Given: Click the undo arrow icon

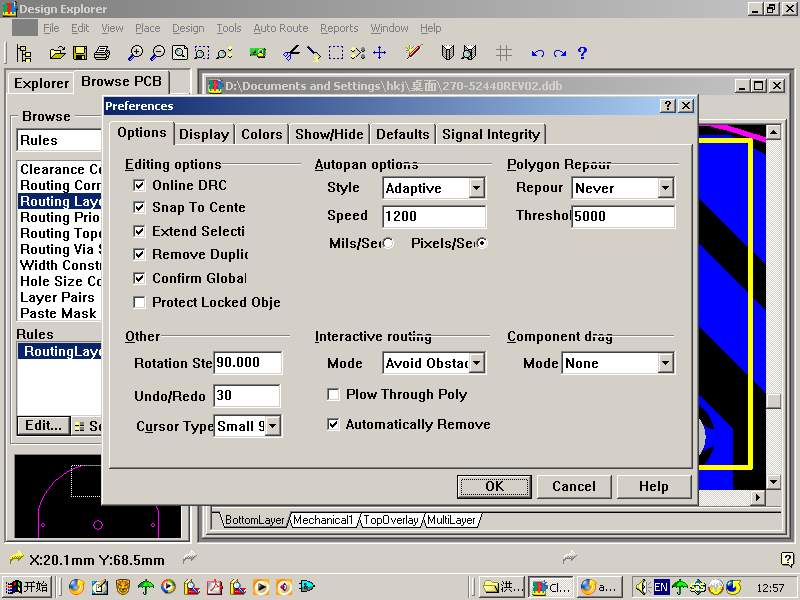Looking at the screenshot, I should pos(538,53).
